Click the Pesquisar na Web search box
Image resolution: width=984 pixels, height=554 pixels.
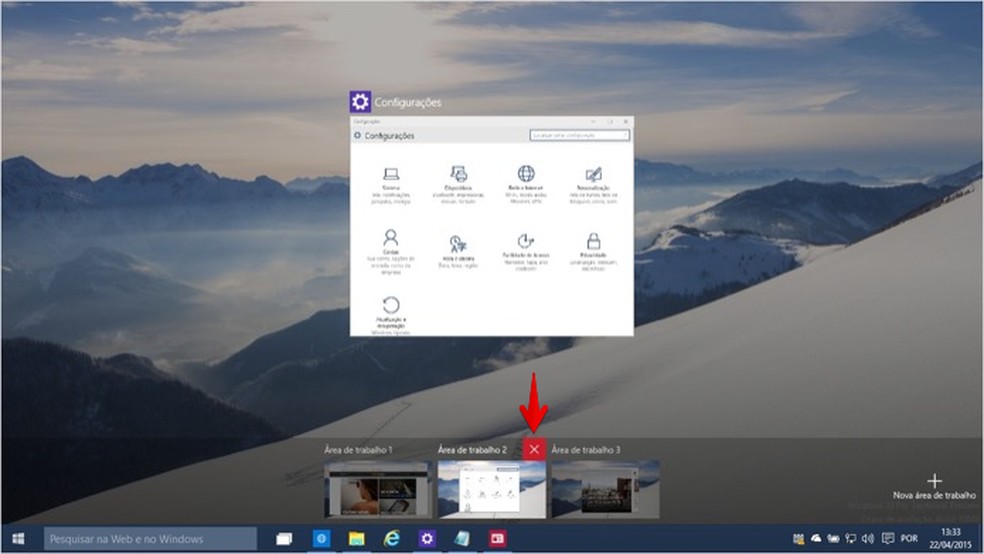150,539
